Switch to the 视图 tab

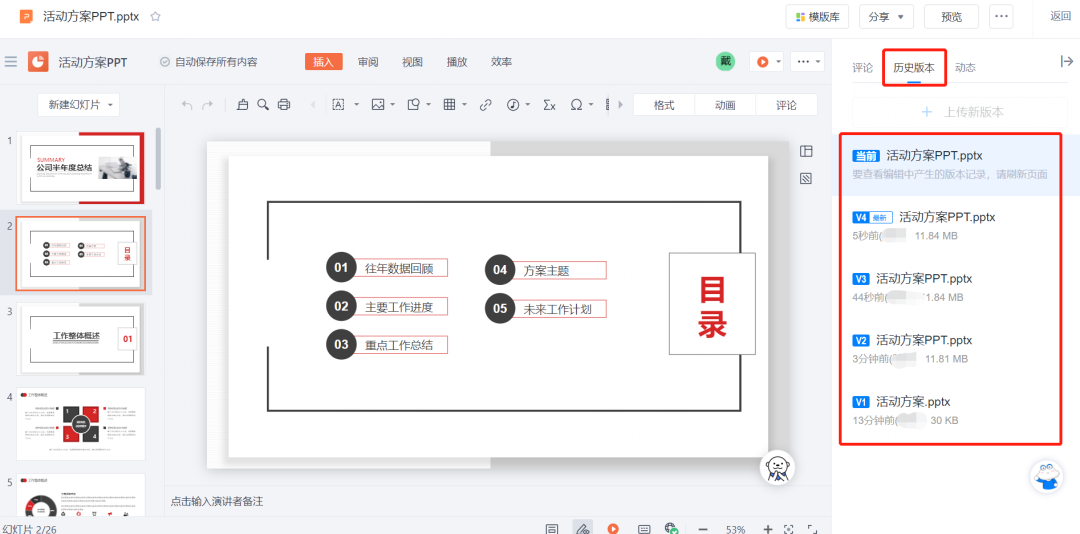412,61
